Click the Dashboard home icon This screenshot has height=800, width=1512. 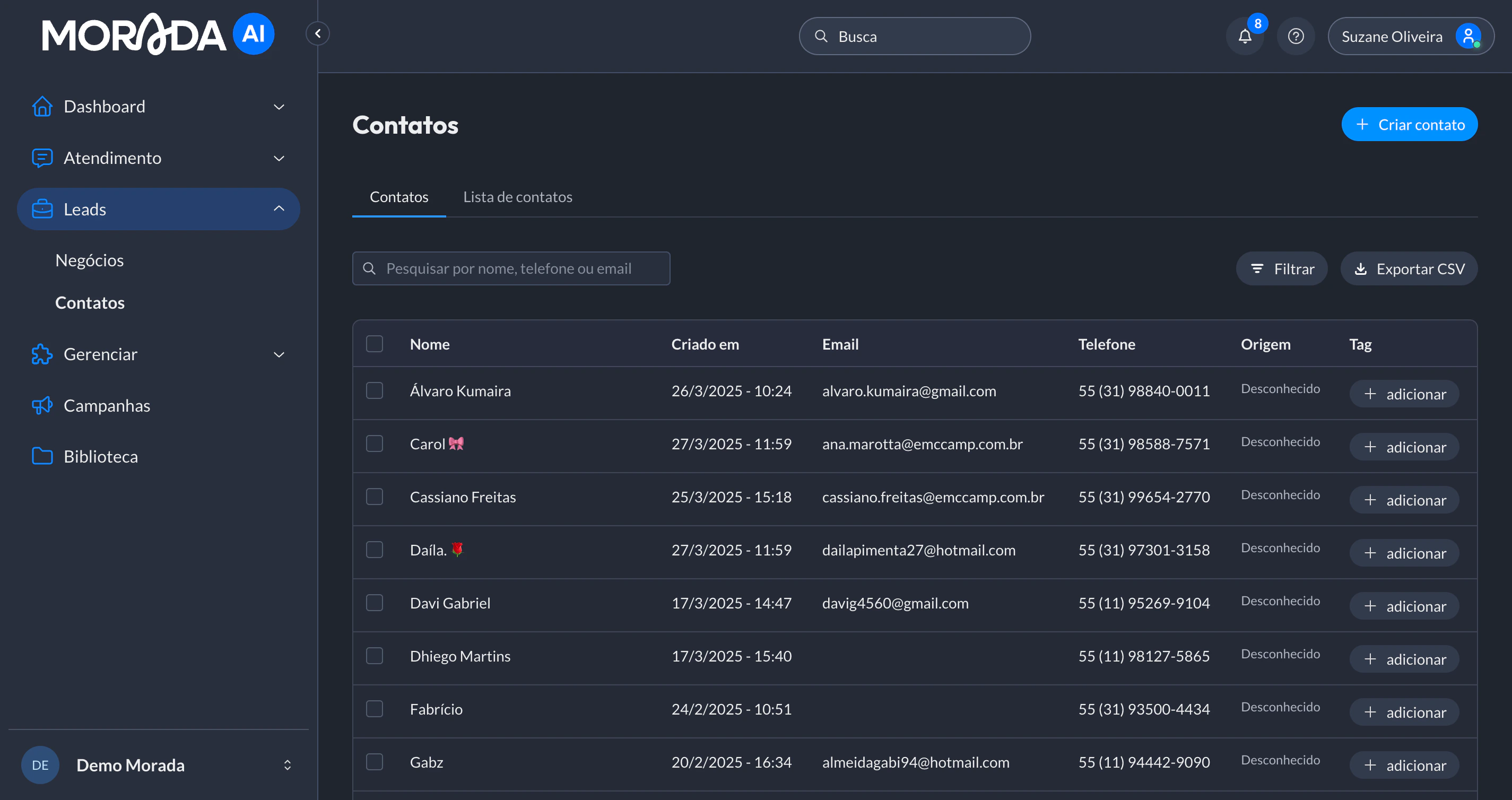coord(42,107)
